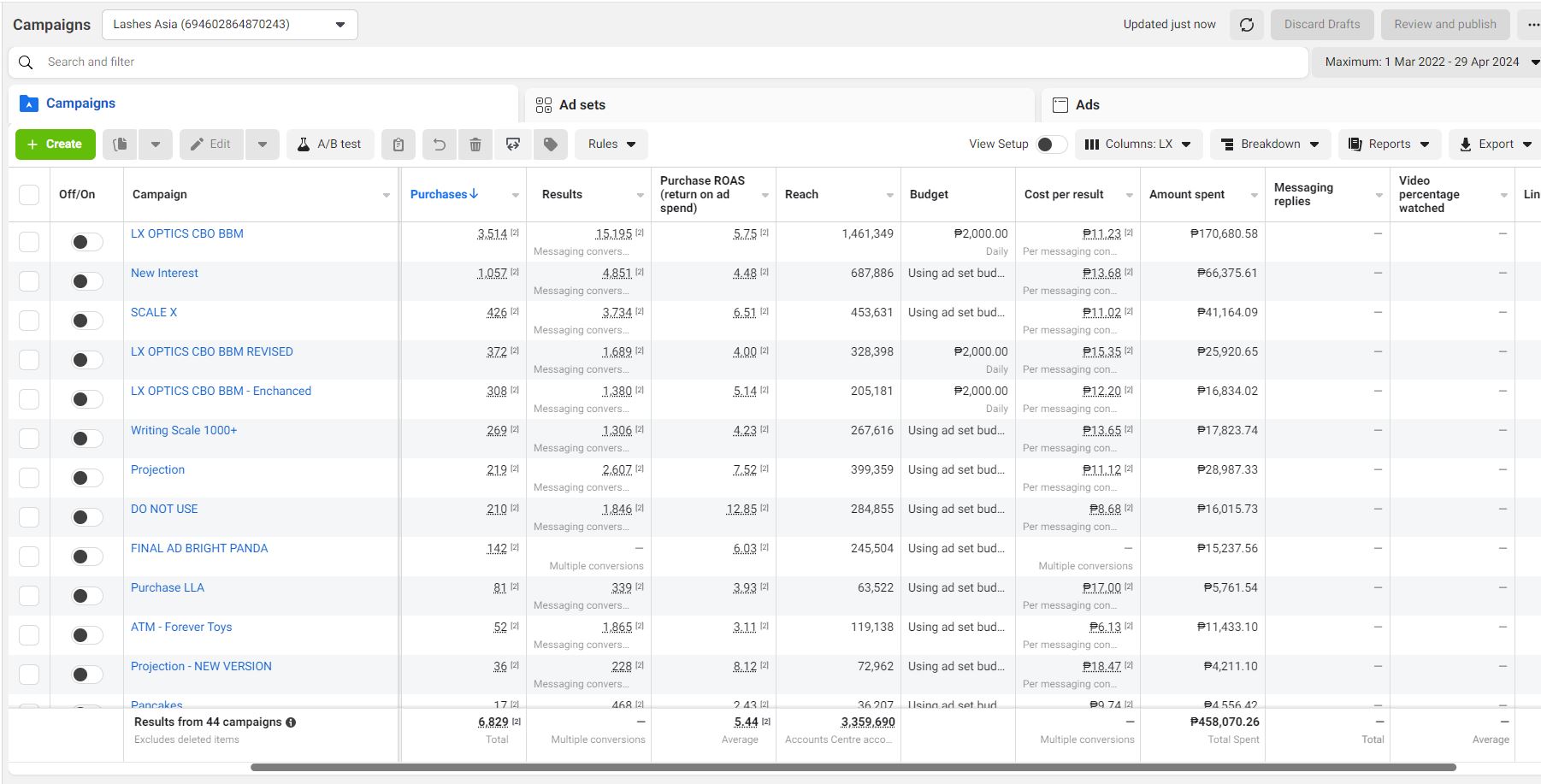Click the horizontal scrollbar at the bottom

click(x=853, y=768)
